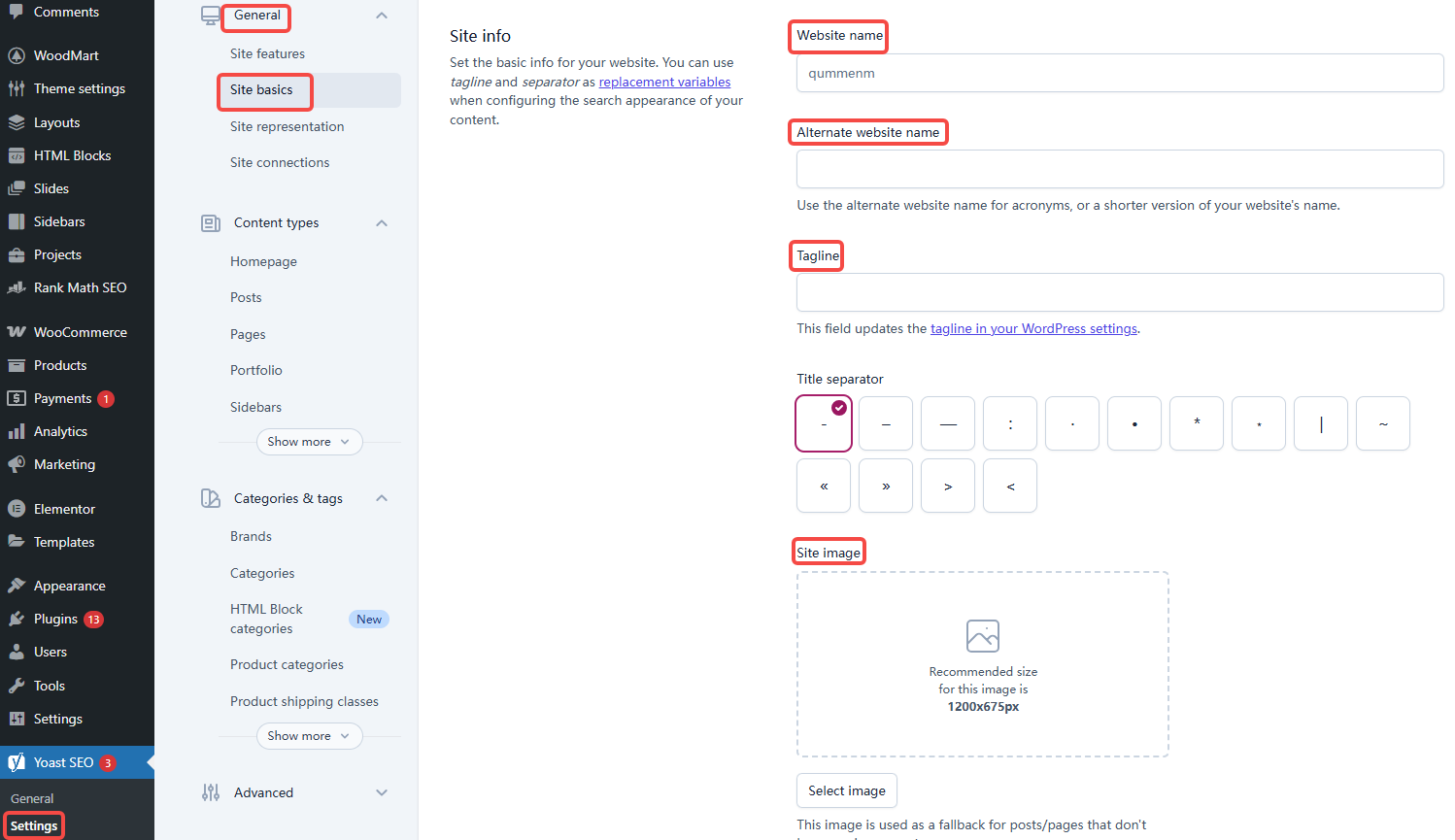Screen dimensions: 1455x840
Task: Click inside the Website name field
Action: [x=1119, y=72]
